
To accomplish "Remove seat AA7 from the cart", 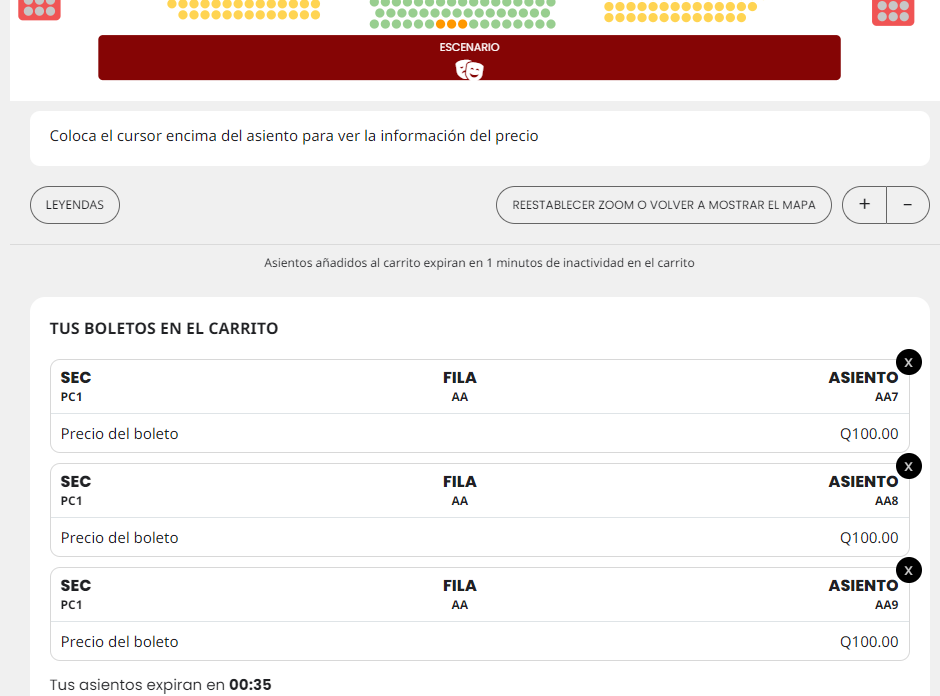I will [908, 362].
